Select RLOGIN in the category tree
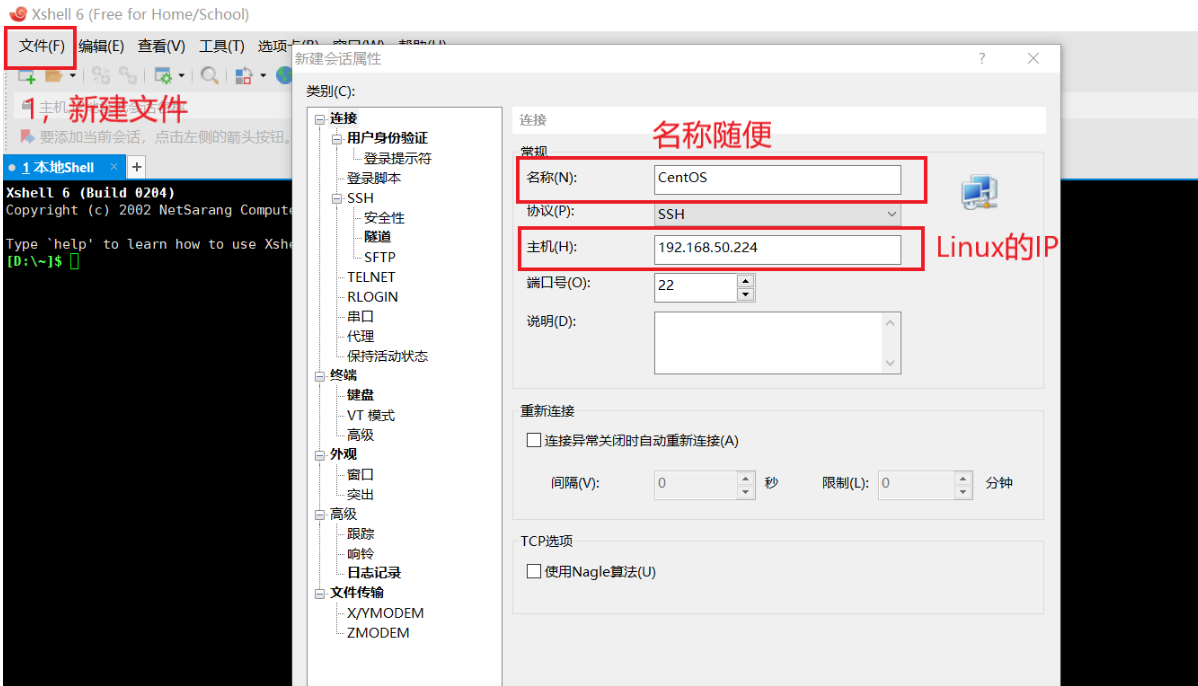 click(372, 296)
